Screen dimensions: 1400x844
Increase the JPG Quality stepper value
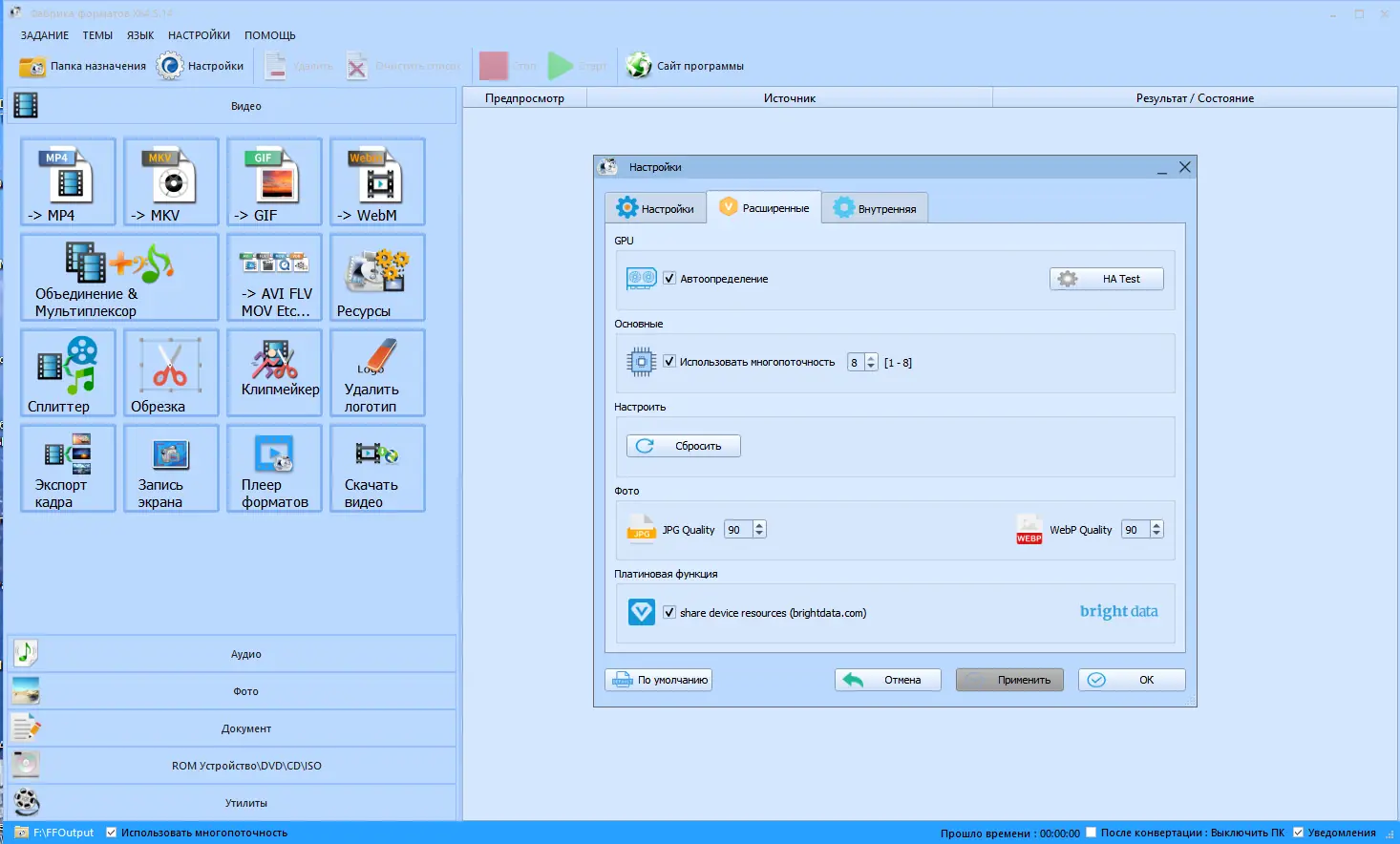[759, 525]
